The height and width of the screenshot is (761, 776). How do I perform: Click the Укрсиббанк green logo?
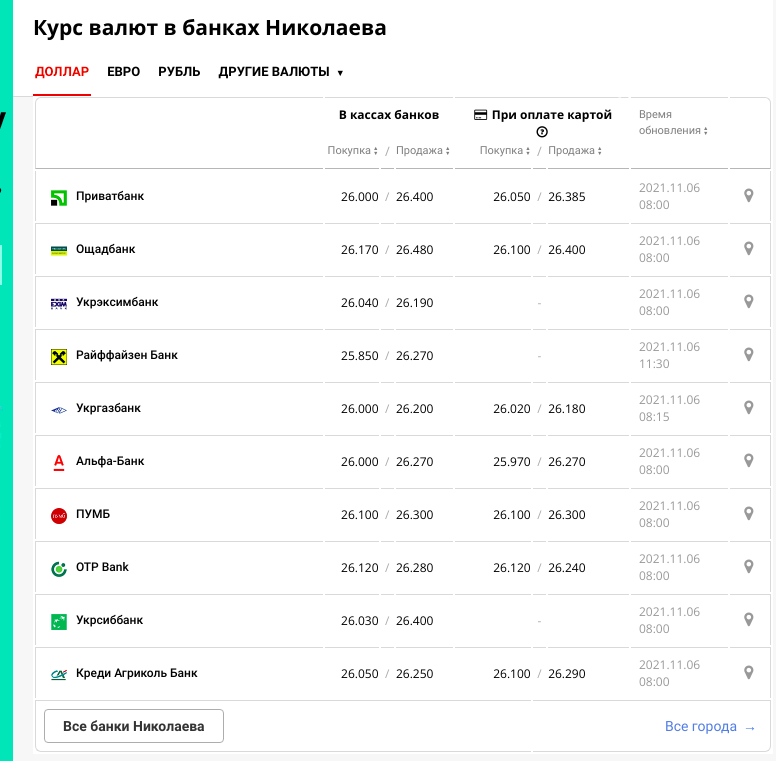(59, 621)
